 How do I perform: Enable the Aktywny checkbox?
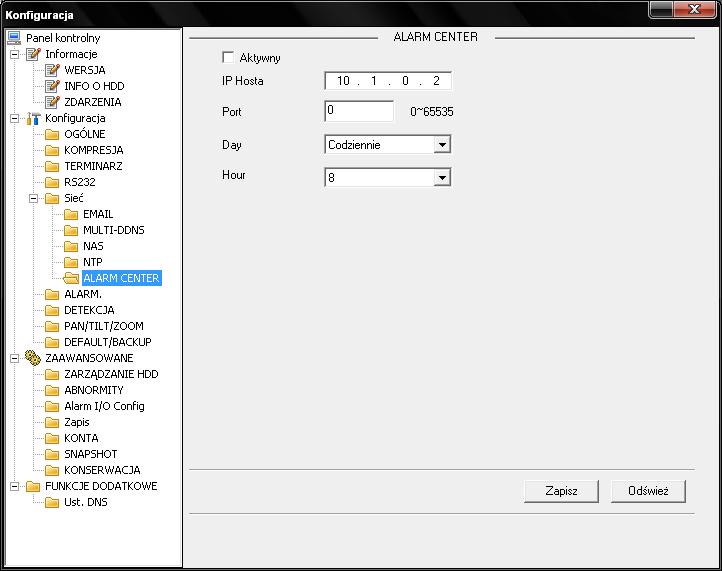pos(228,58)
